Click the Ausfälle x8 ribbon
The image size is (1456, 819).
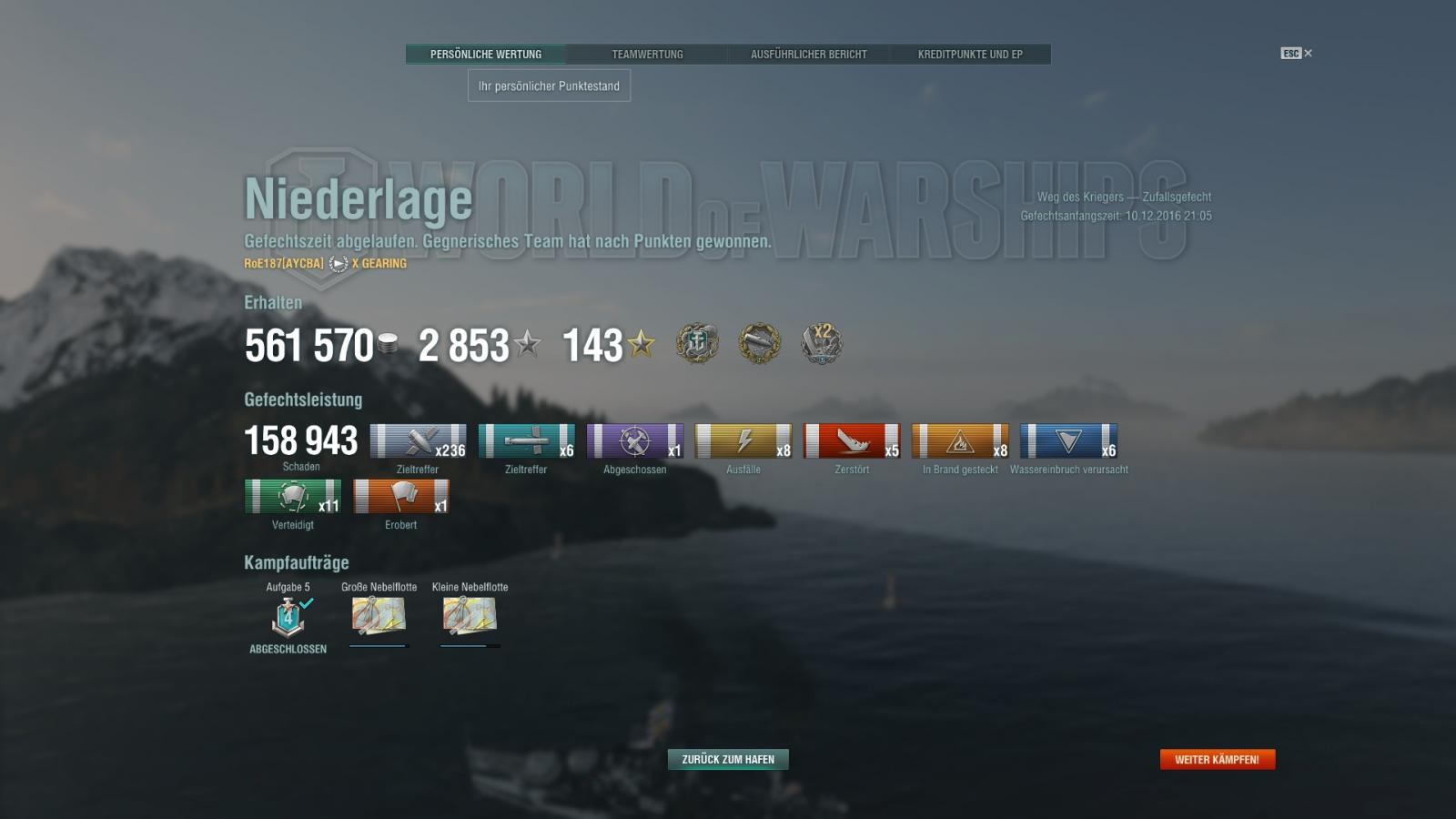(x=743, y=441)
